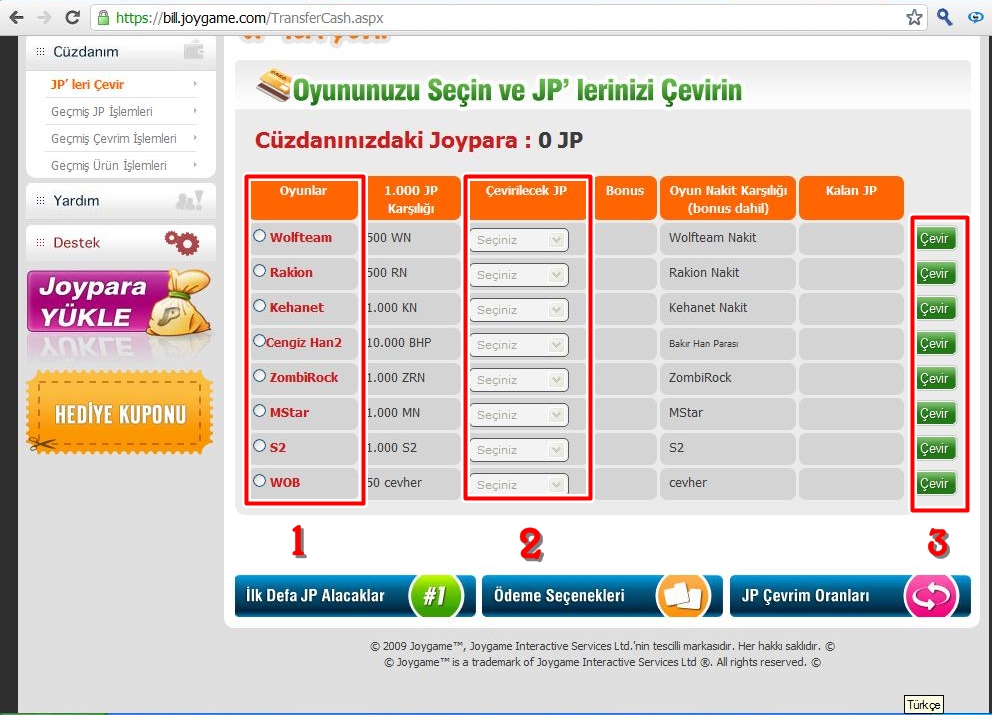Open Seçiniz dropdown in S2 row
Viewport: 992px width, 715px height.
pos(519,450)
